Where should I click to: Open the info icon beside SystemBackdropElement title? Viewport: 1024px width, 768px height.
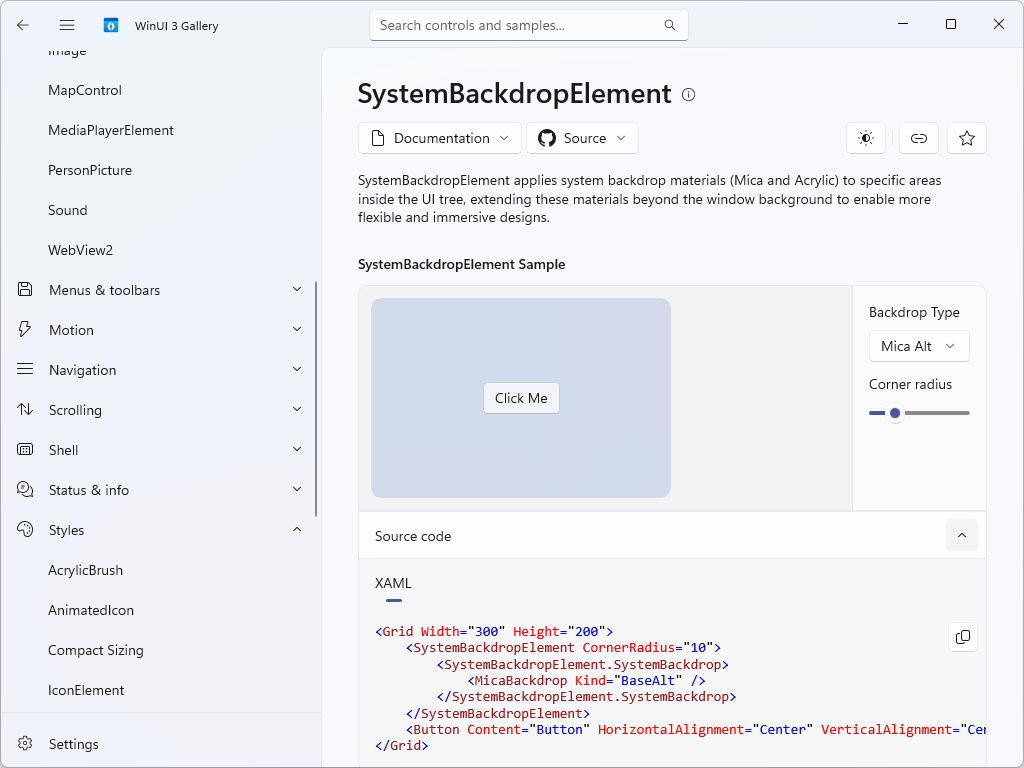(x=688, y=95)
